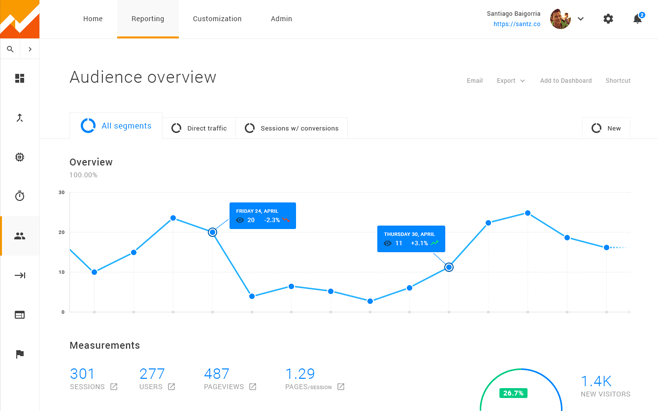Open the Behavior window sidebar icon
The image size is (658, 411).
click(20, 315)
